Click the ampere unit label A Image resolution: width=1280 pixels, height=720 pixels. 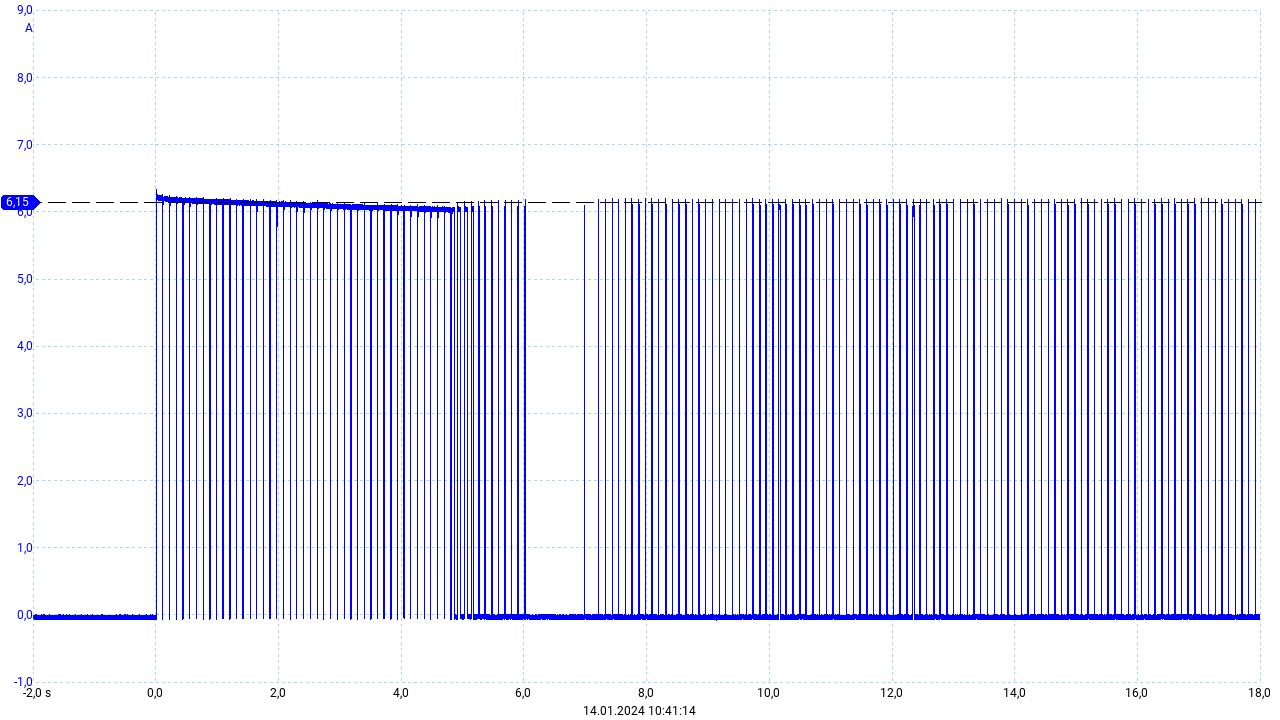[x=29, y=28]
